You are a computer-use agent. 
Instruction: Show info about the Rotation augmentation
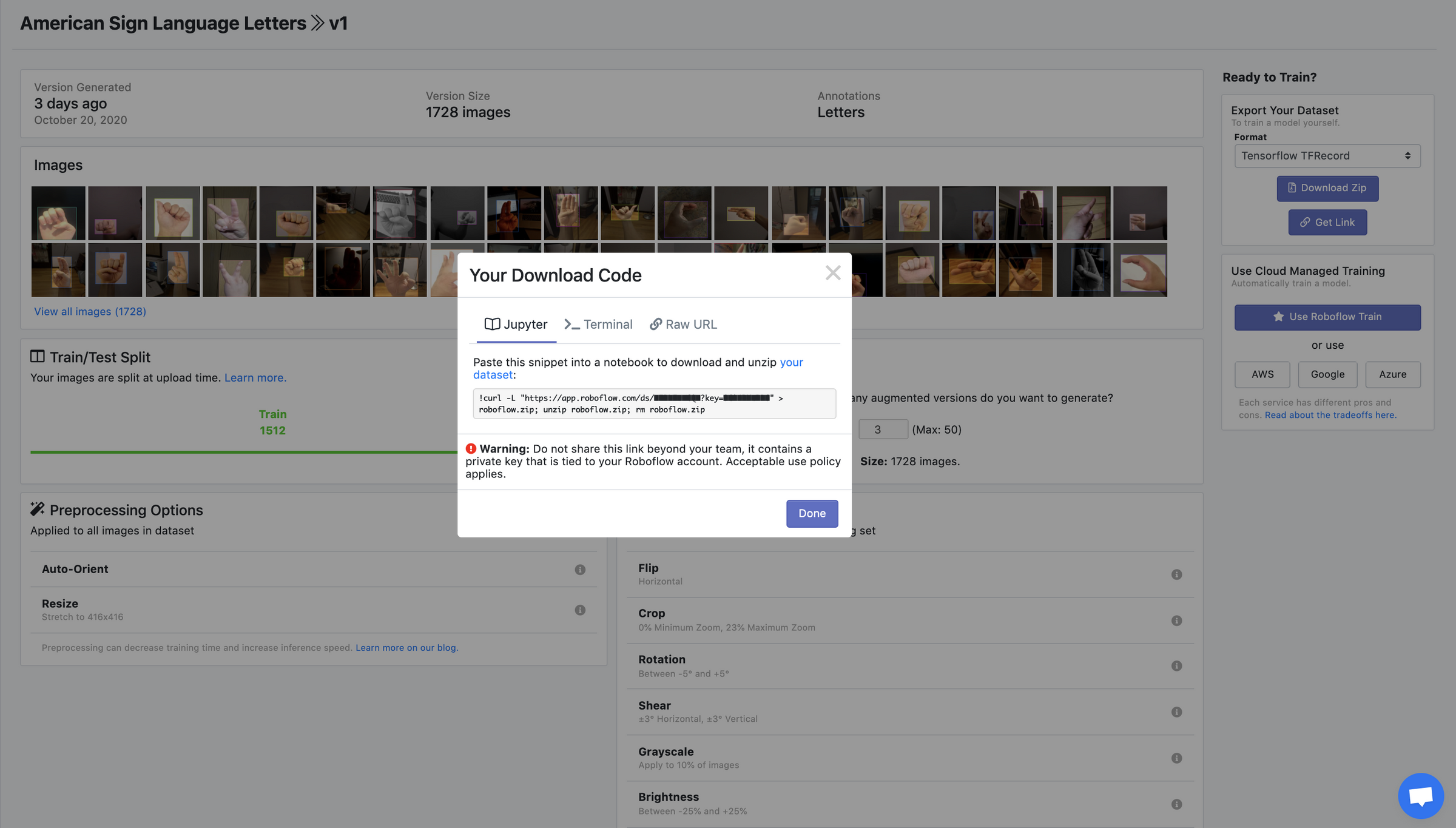pyautogui.click(x=1178, y=665)
